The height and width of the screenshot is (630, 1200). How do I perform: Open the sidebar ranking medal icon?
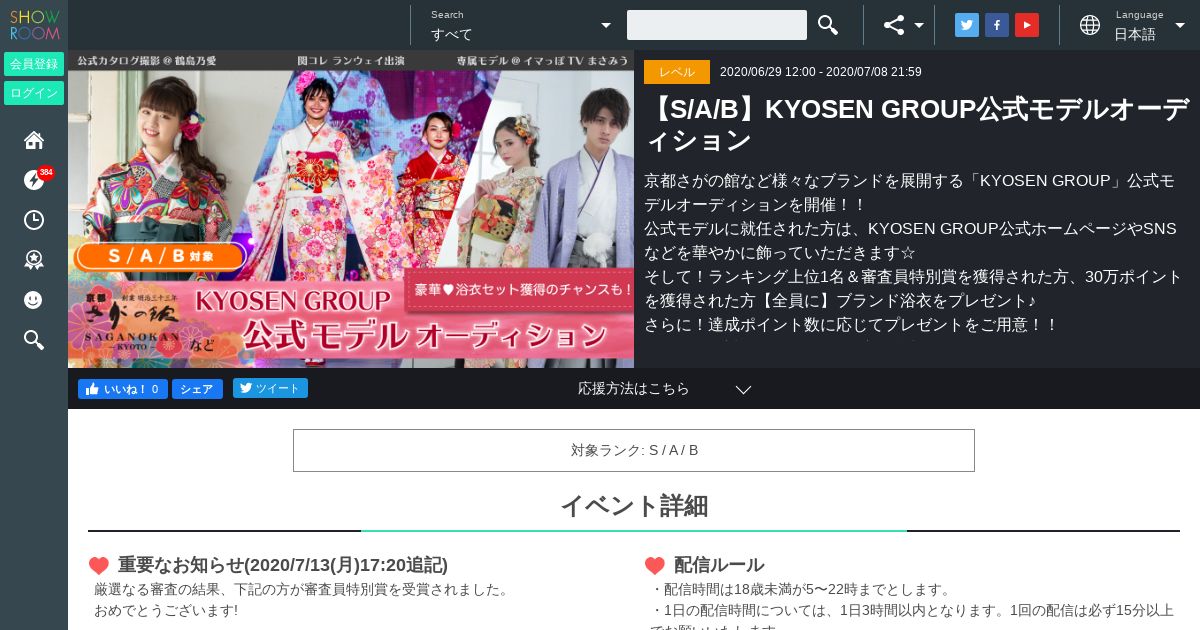click(34, 260)
